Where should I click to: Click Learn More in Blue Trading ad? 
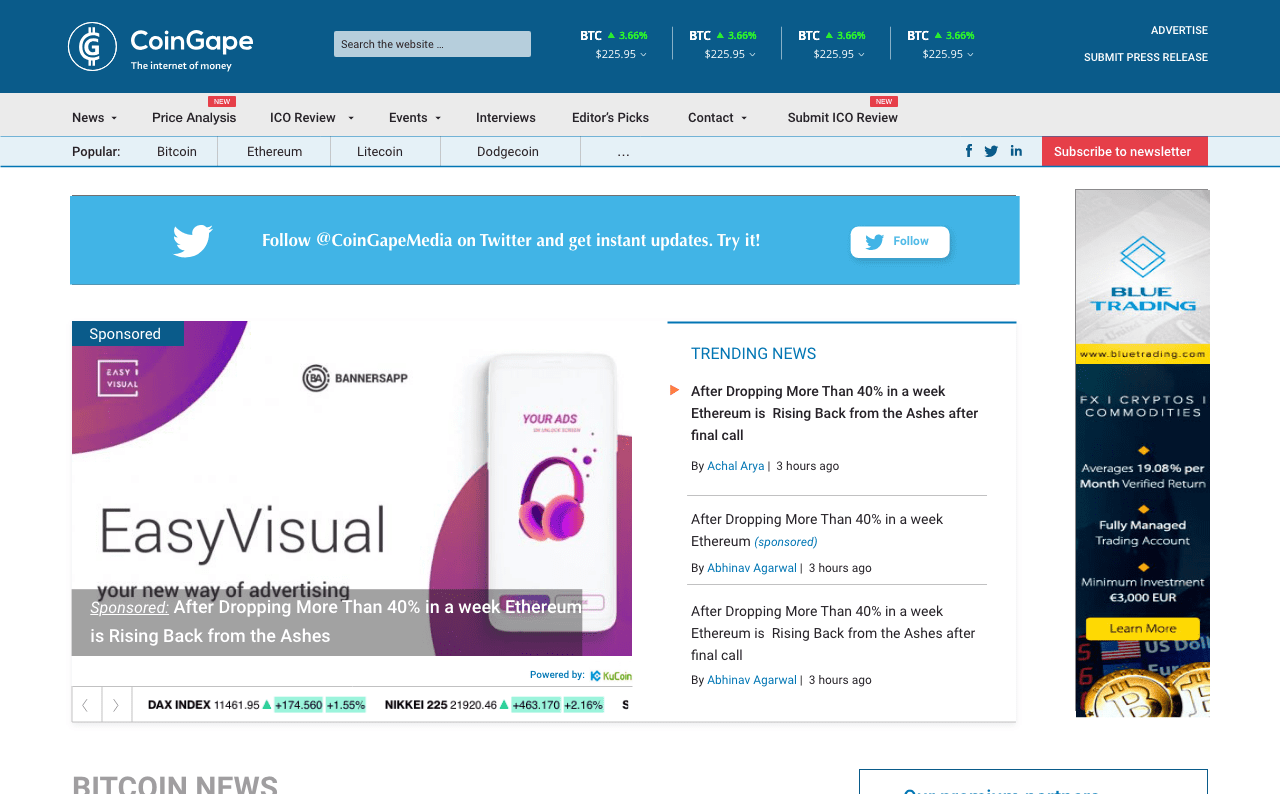(1143, 629)
